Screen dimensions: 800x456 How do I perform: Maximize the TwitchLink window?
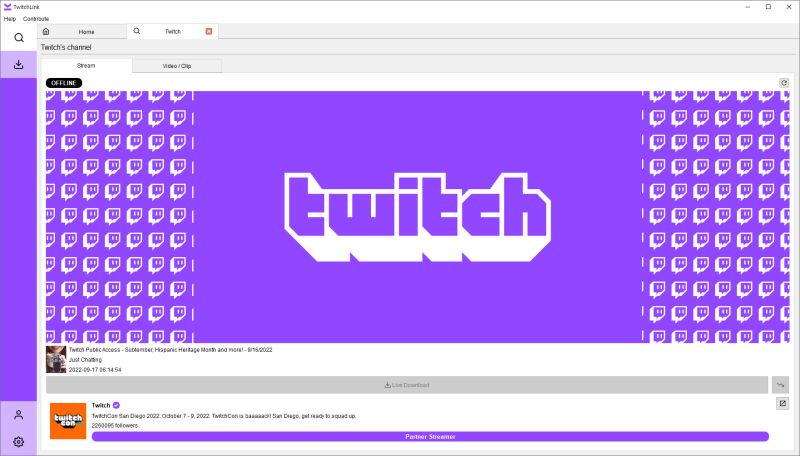(x=768, y=7)
